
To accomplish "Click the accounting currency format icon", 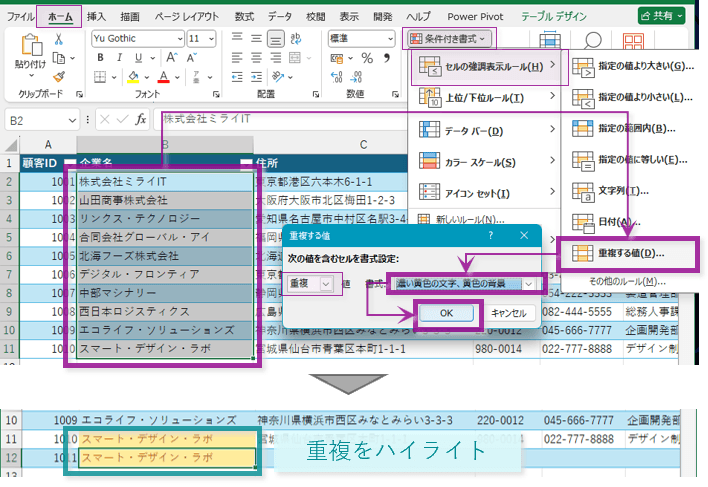I will coord(336,58).
